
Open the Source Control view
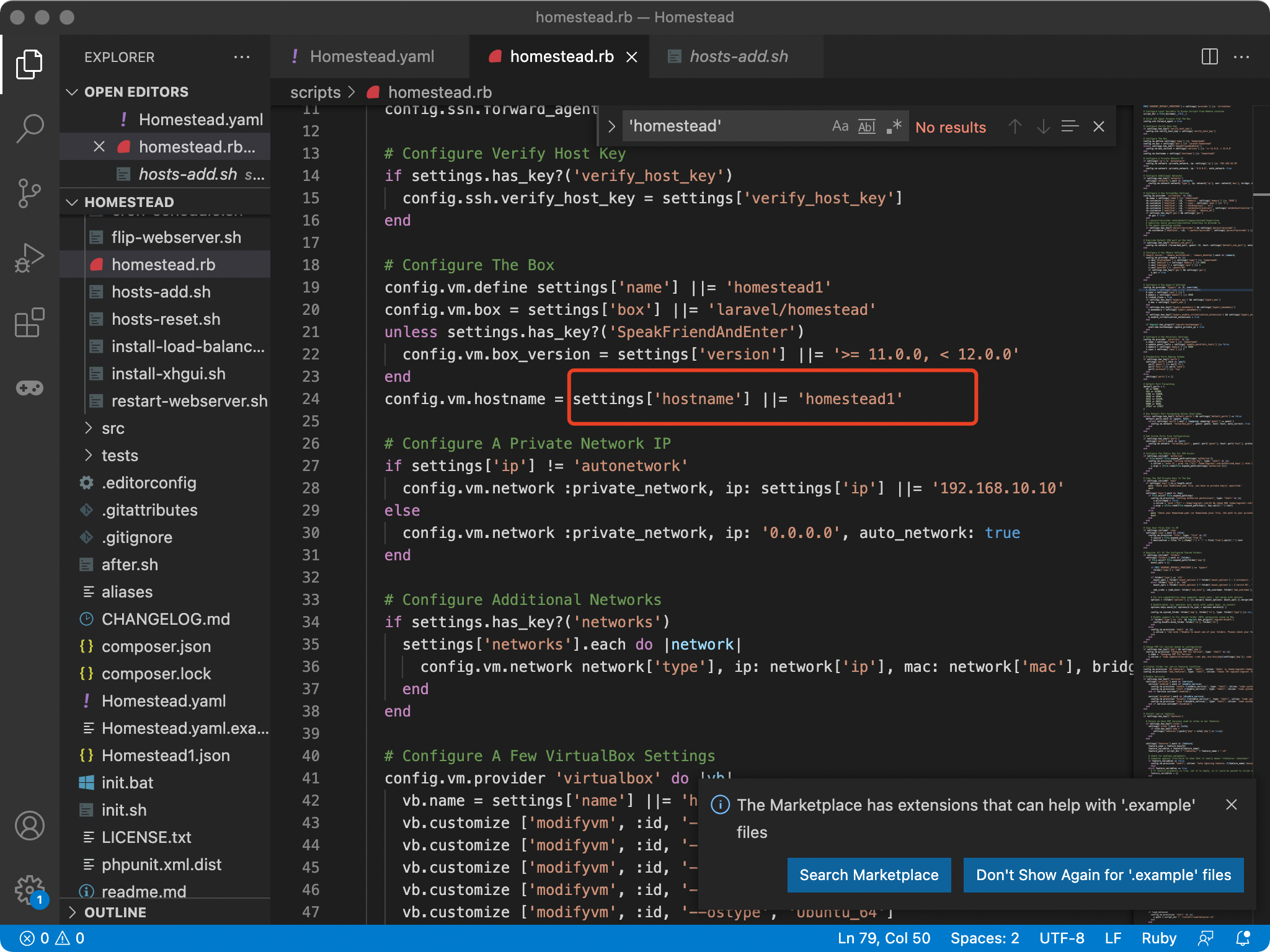click(x=29, y=193)
